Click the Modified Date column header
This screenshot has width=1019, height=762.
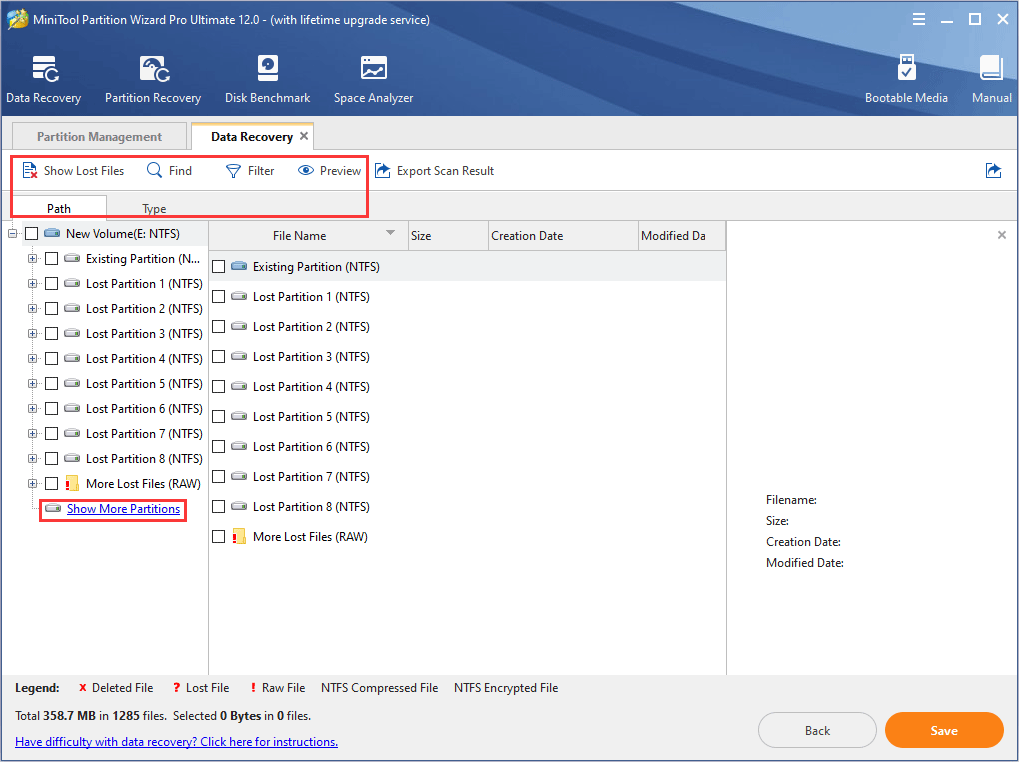click(x=681, y=236)
